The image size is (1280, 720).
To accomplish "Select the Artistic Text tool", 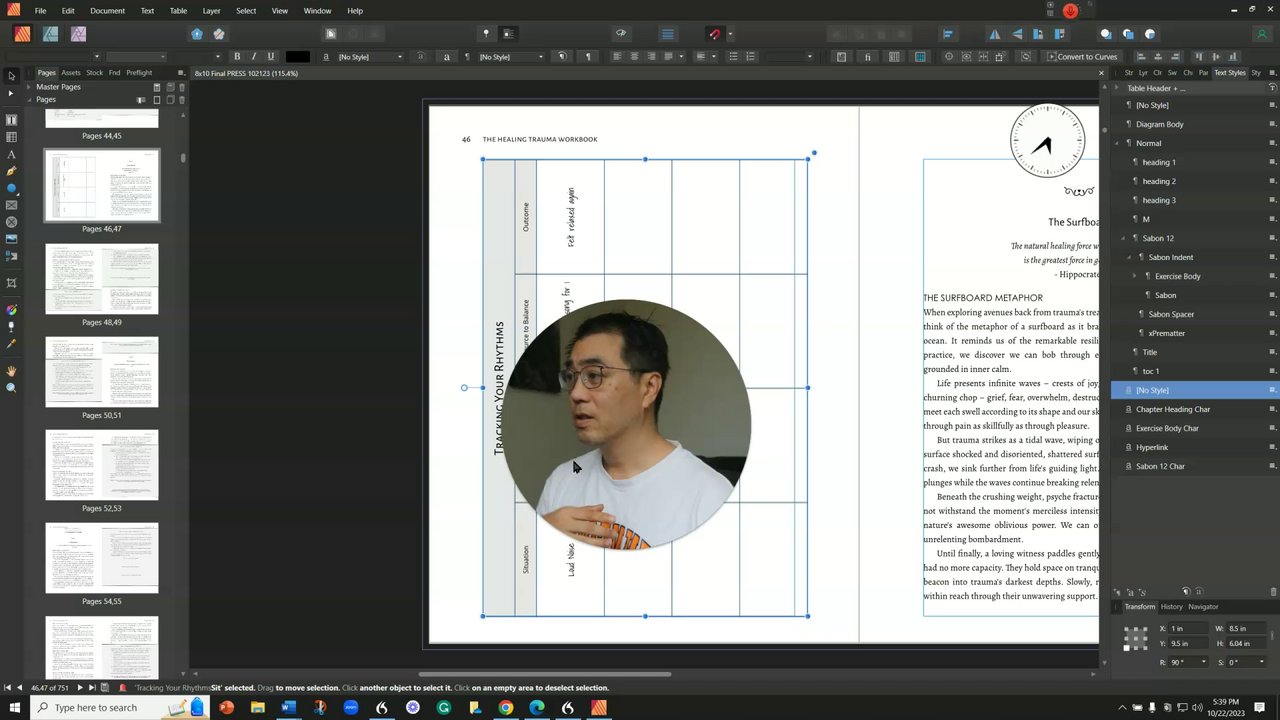I will click(11, 154).
